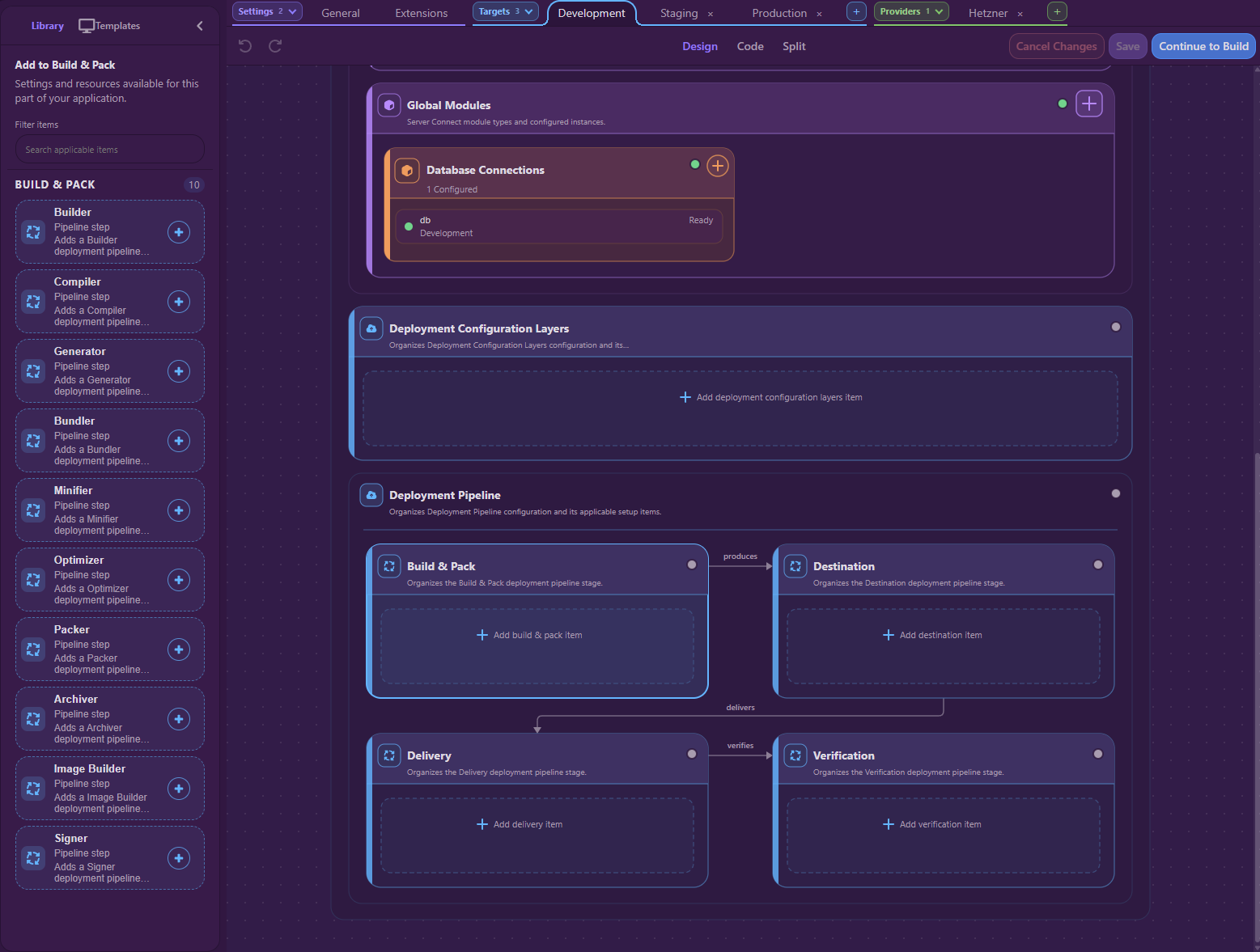Viewport: 1260px width, 952px height.
Task: Focus the Search applicable items field
Action: pyautogui.click(x=109, y=150)
